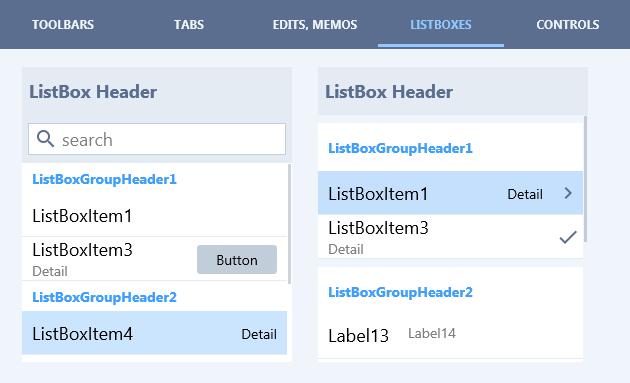
Task: Click the magnifier icon in search box
Action: pos(45,139)
